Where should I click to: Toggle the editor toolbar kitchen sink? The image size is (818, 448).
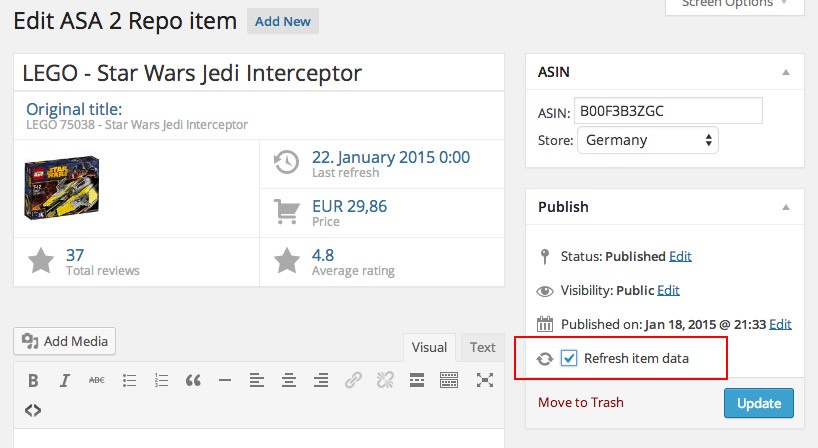pyautogui.click(x=449, y=380)
